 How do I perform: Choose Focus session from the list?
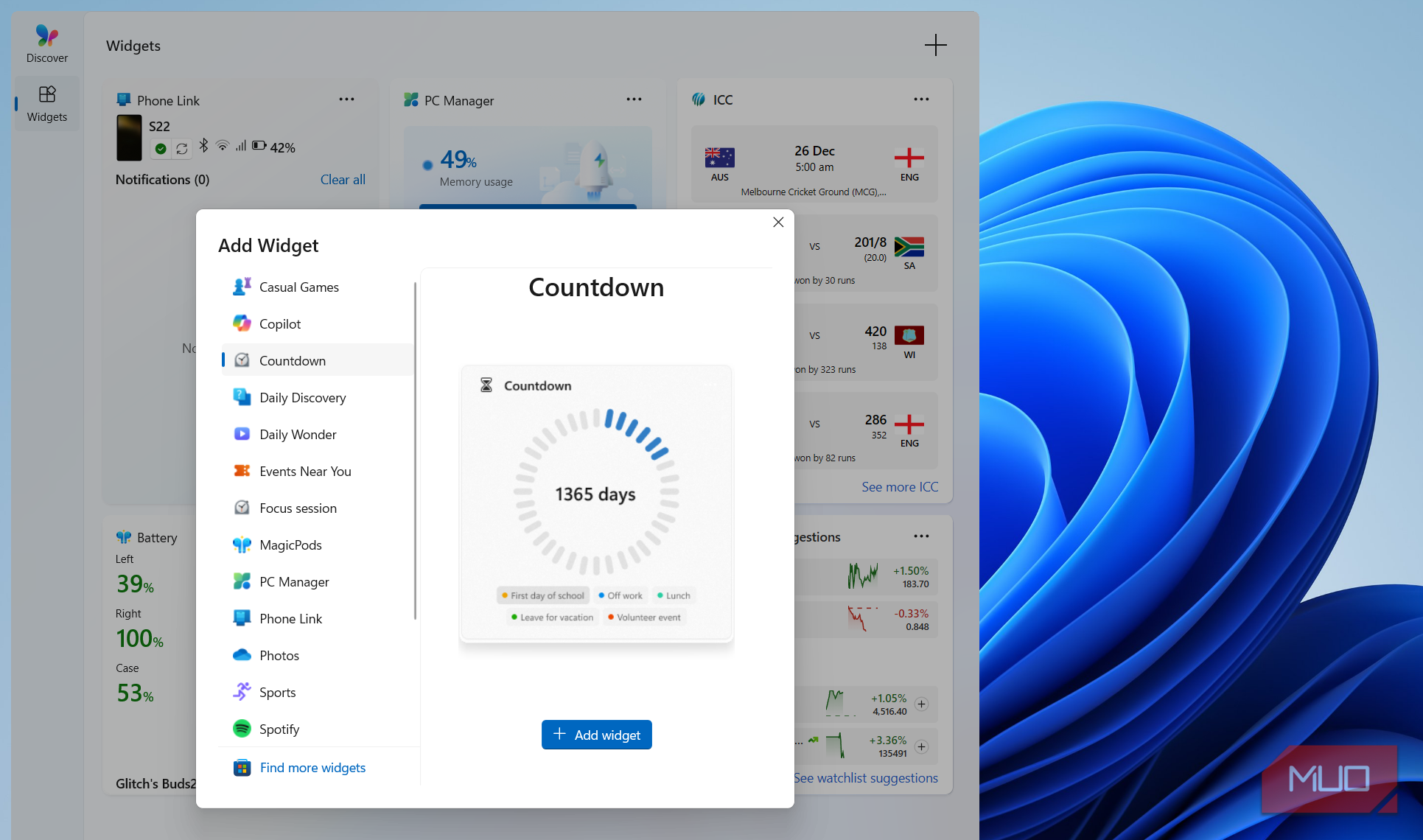coord(318,508)
